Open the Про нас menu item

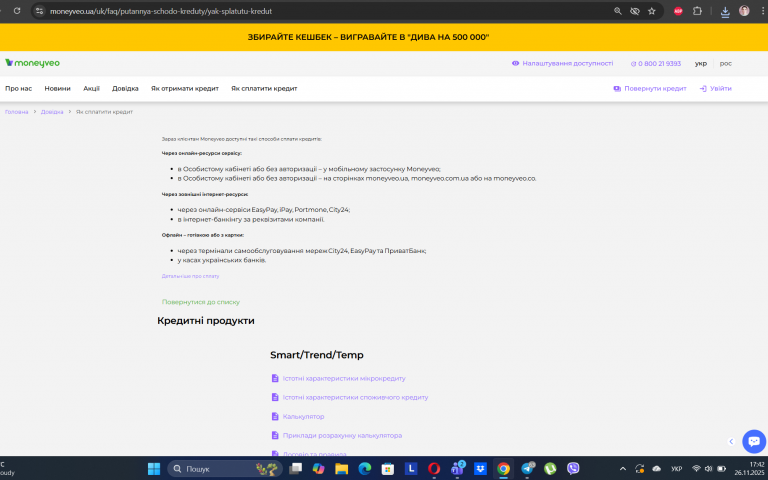pyautogui.click(x=19, y=89)
